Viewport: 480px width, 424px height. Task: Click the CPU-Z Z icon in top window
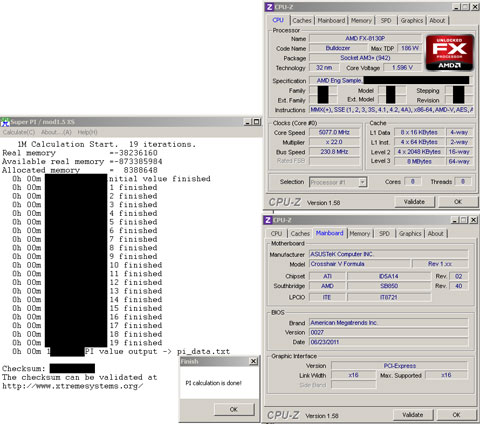(x=269, y=7)
